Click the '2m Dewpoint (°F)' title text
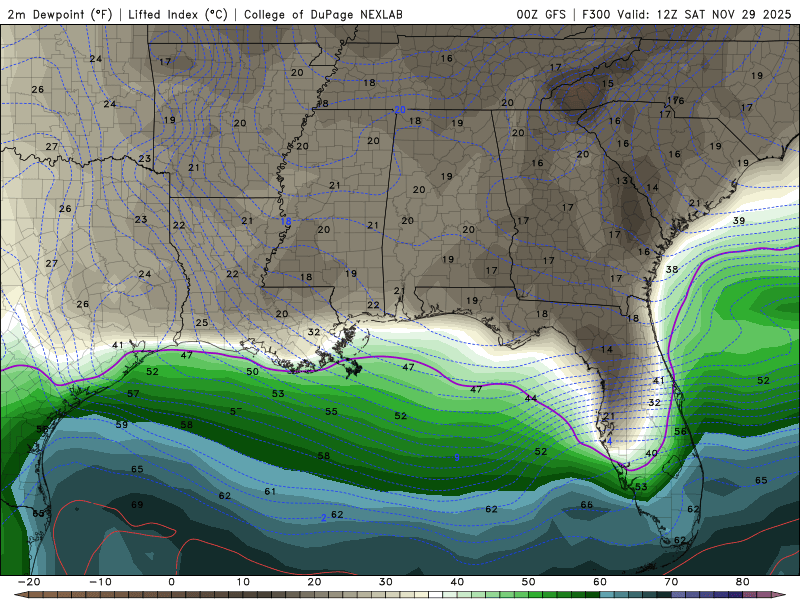Image resolution: width=800 pixels, height=600 pixels. coord(60,15)
